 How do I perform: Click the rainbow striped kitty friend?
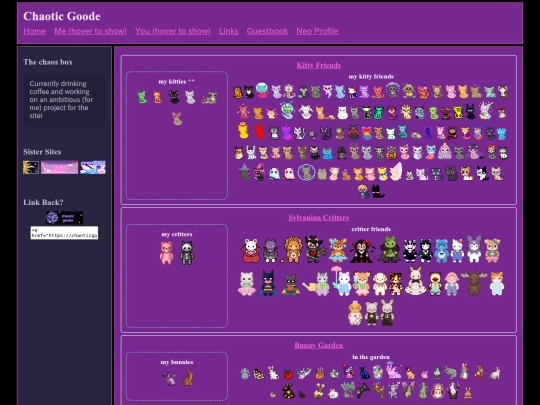click(x=366, y=133)
